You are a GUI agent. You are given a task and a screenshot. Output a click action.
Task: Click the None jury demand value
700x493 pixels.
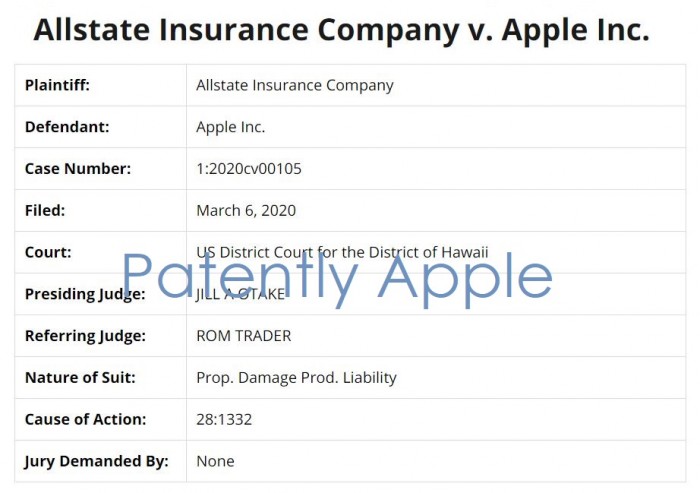(215, 461)
